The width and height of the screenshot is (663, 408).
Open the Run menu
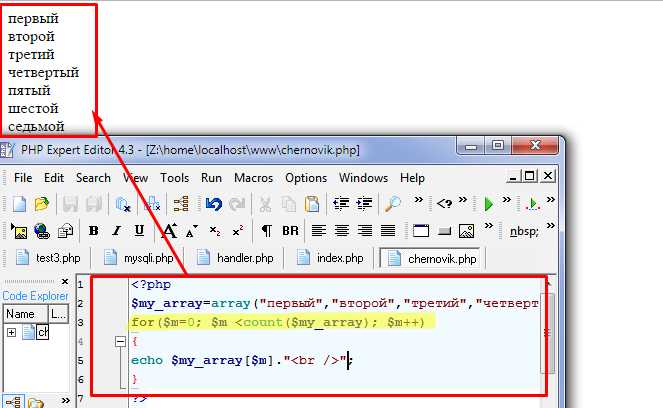coord(211,178)
